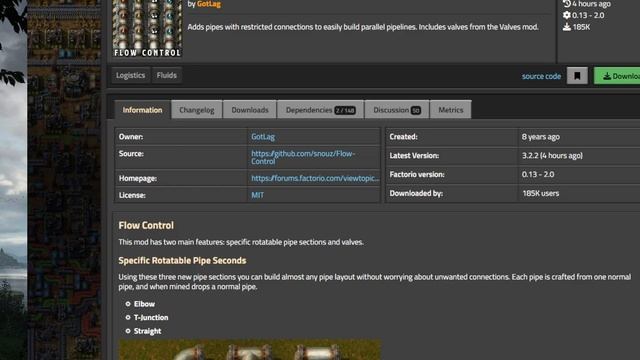Switch to the Downloads tab
Image resolution: width=640 pixels, height=360 pixels.
coord(250,110)
